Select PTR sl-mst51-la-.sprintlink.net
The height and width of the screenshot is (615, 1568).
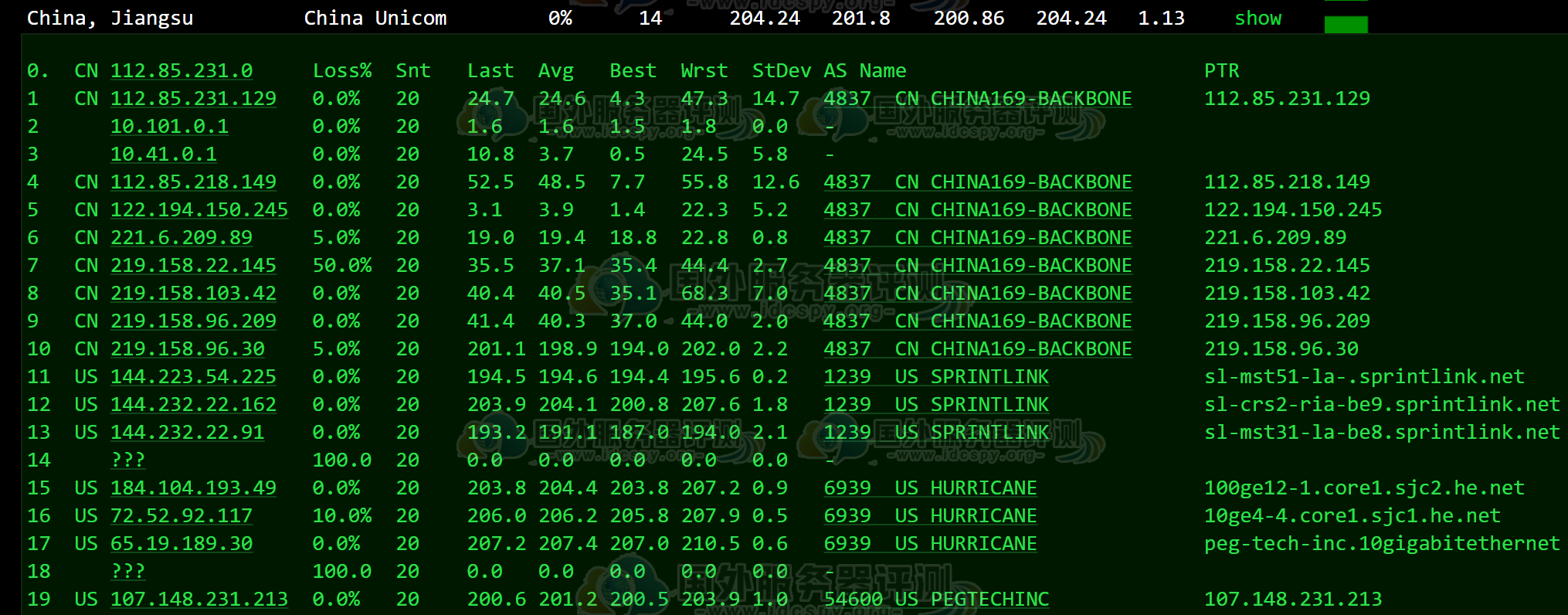click(1364, 376)
